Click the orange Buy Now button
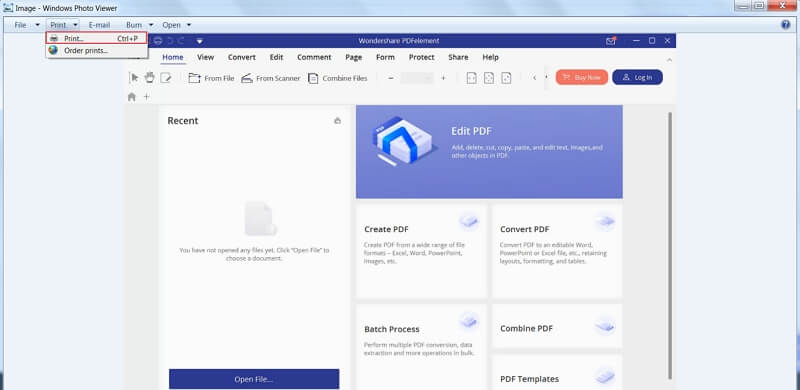Image resolution: width=800 pixels, height=390 pixels. tap(582, 77)
